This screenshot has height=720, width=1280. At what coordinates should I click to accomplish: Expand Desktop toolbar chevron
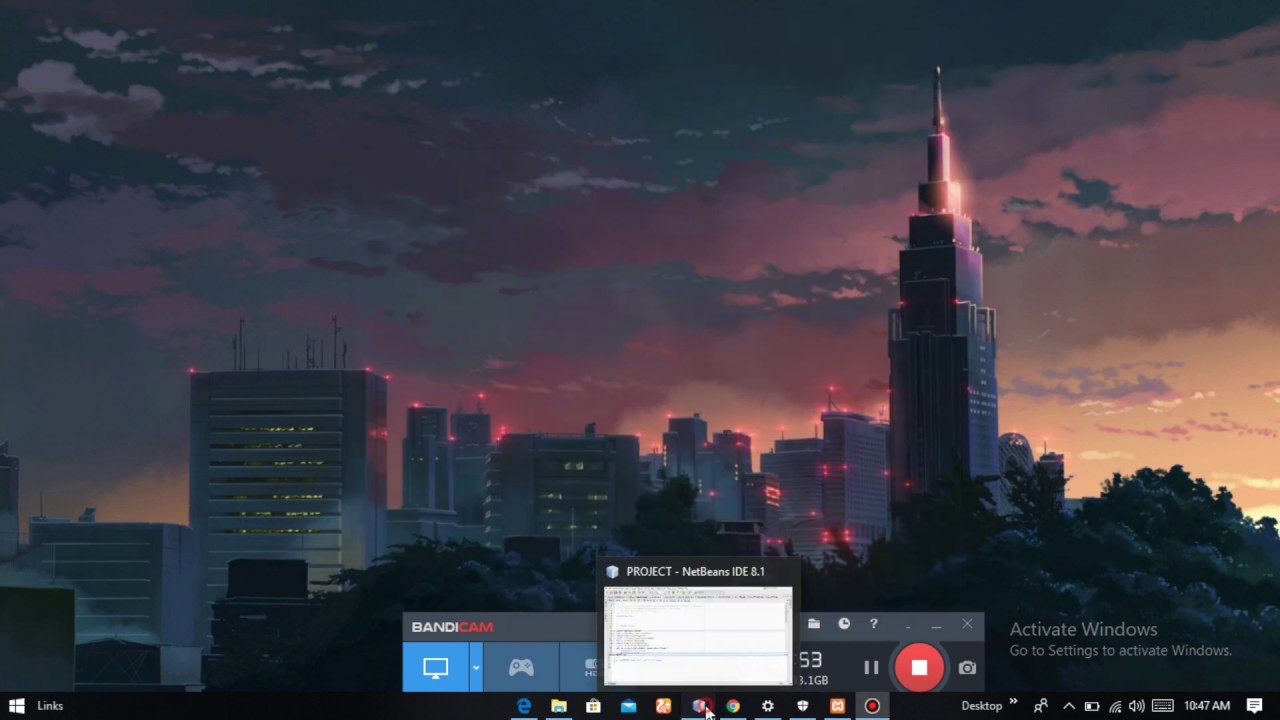pyautogui.click(x=1013, y=702)
